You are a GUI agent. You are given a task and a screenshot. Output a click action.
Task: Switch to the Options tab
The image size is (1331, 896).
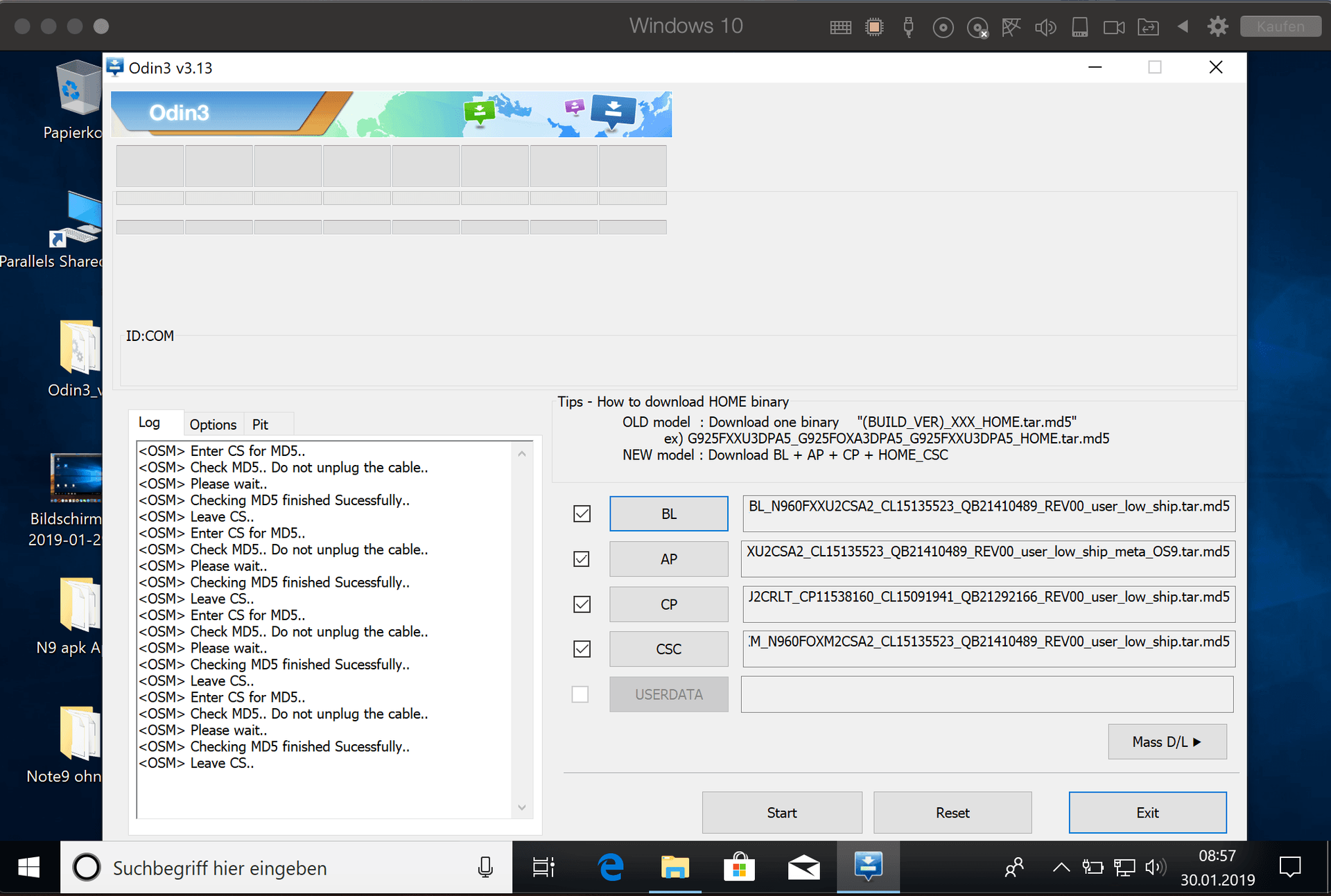[x=213, y=424]
